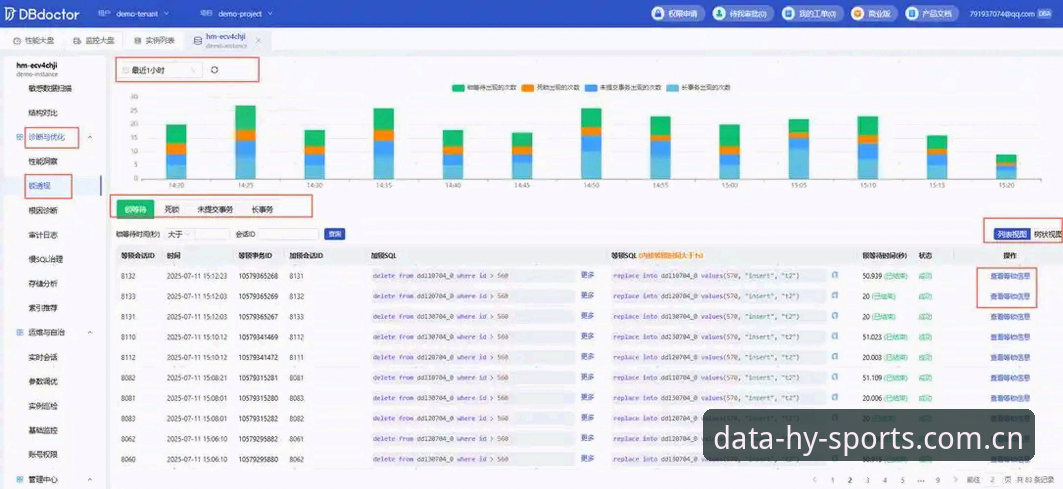Open my work orders from the top bar
This screenshot has width=1063, height=489.
(x=810, y=14)
